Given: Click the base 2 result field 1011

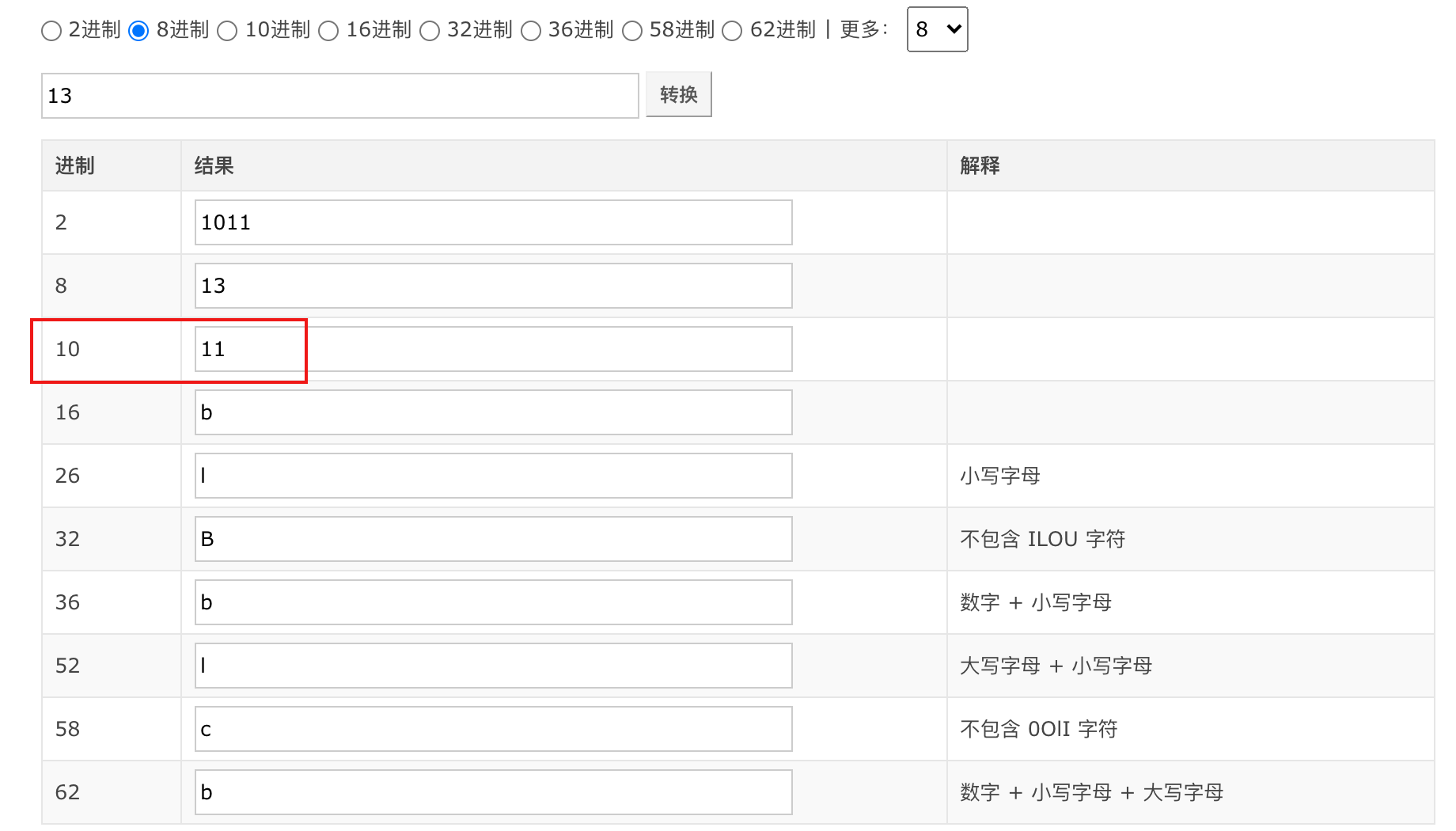Looking at the screenshot, I should [494, 222].
